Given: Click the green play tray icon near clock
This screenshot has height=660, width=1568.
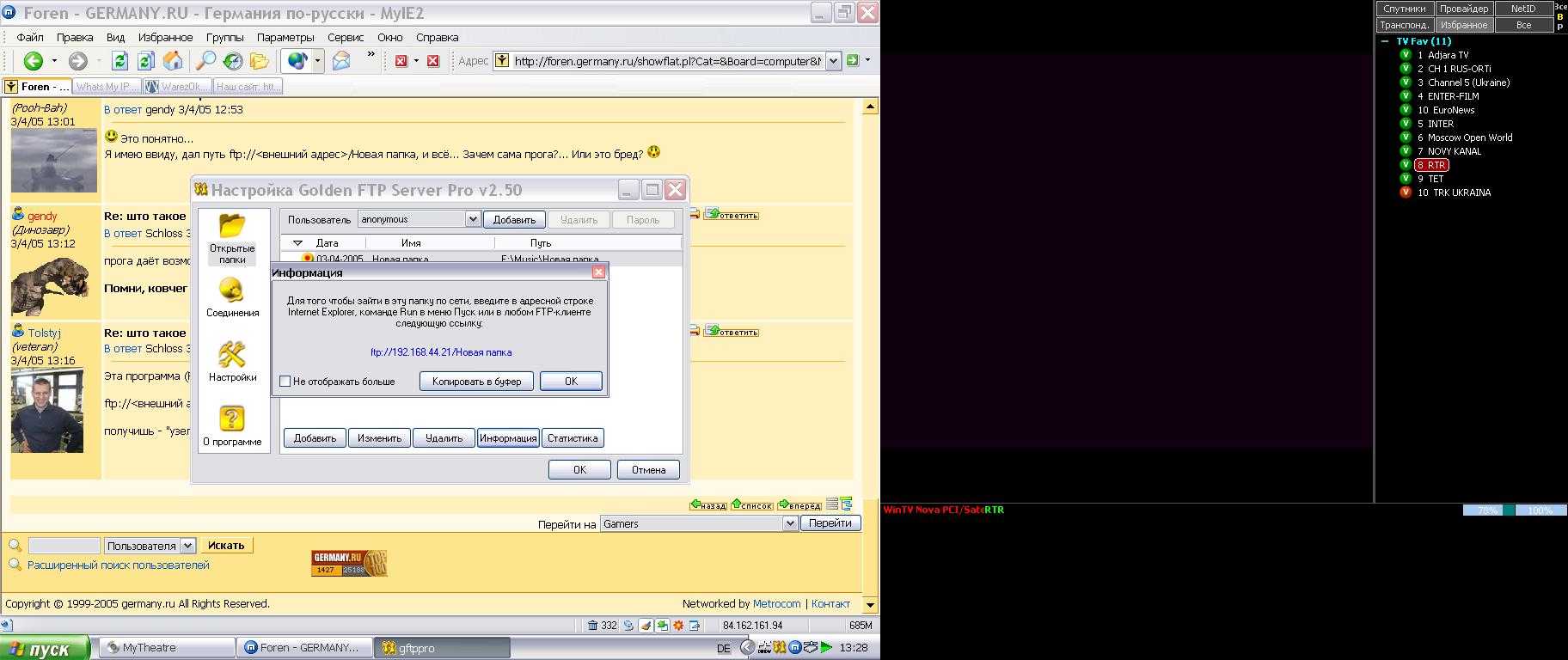Looking at the screenshot, I should point(826,647).
